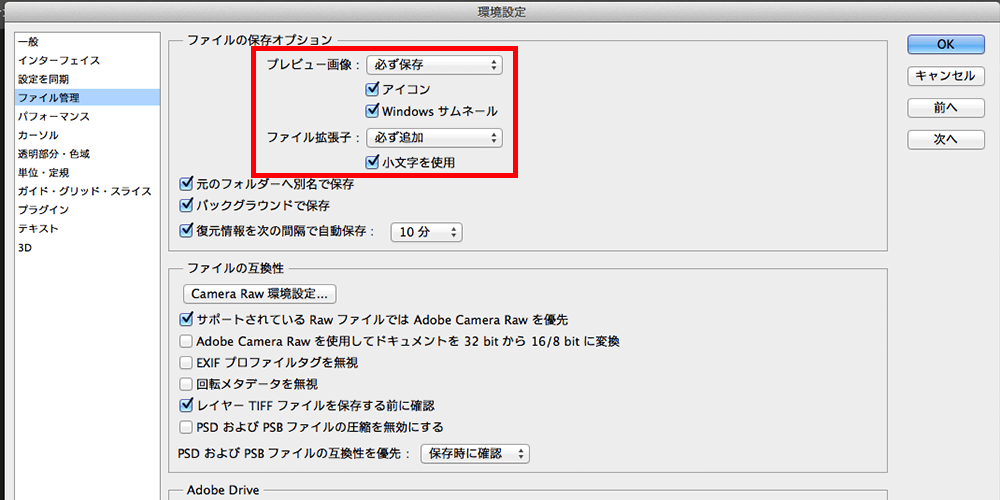This screenshot has height=500, width=1000.
Task: Select the ファイル管理 category
Action: [87, 98]
